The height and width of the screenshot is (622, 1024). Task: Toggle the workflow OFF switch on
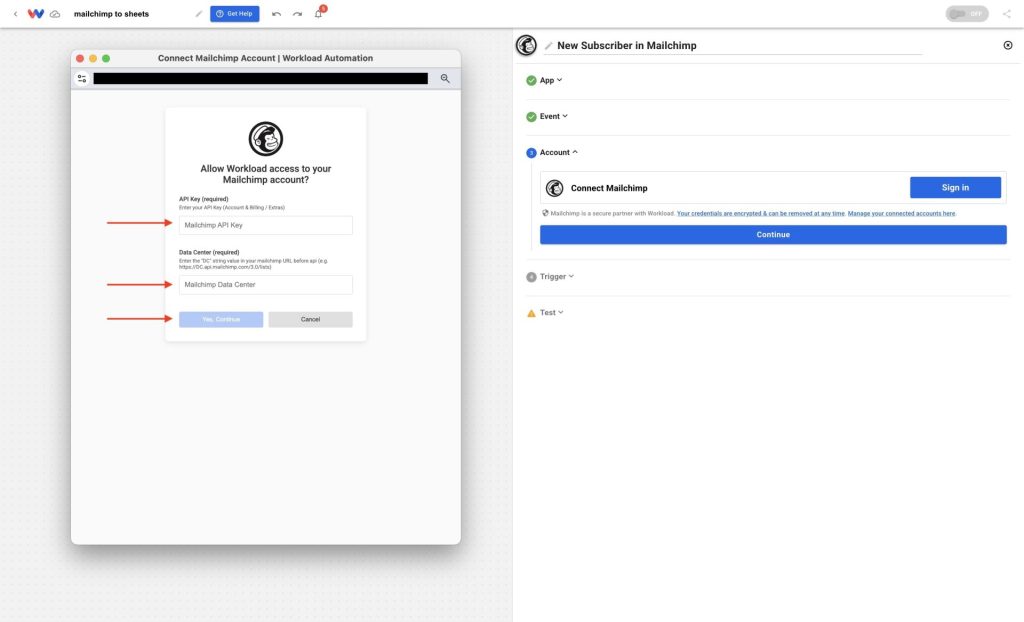point(967,14)
